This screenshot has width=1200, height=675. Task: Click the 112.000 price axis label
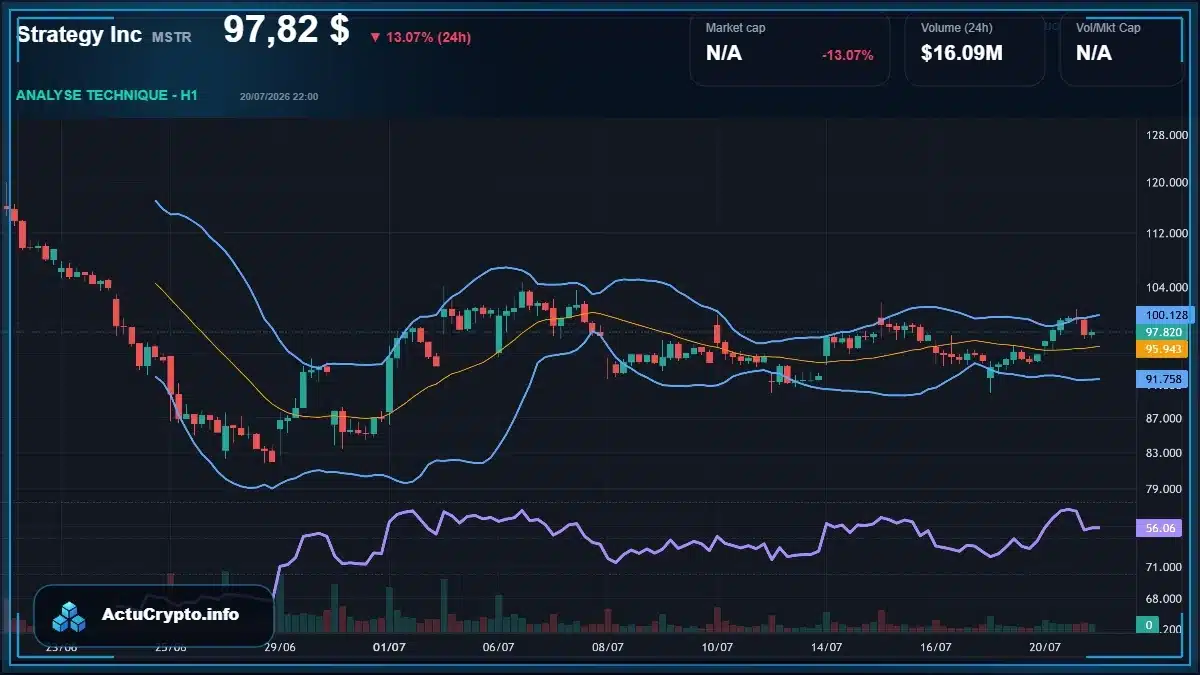1165,233
